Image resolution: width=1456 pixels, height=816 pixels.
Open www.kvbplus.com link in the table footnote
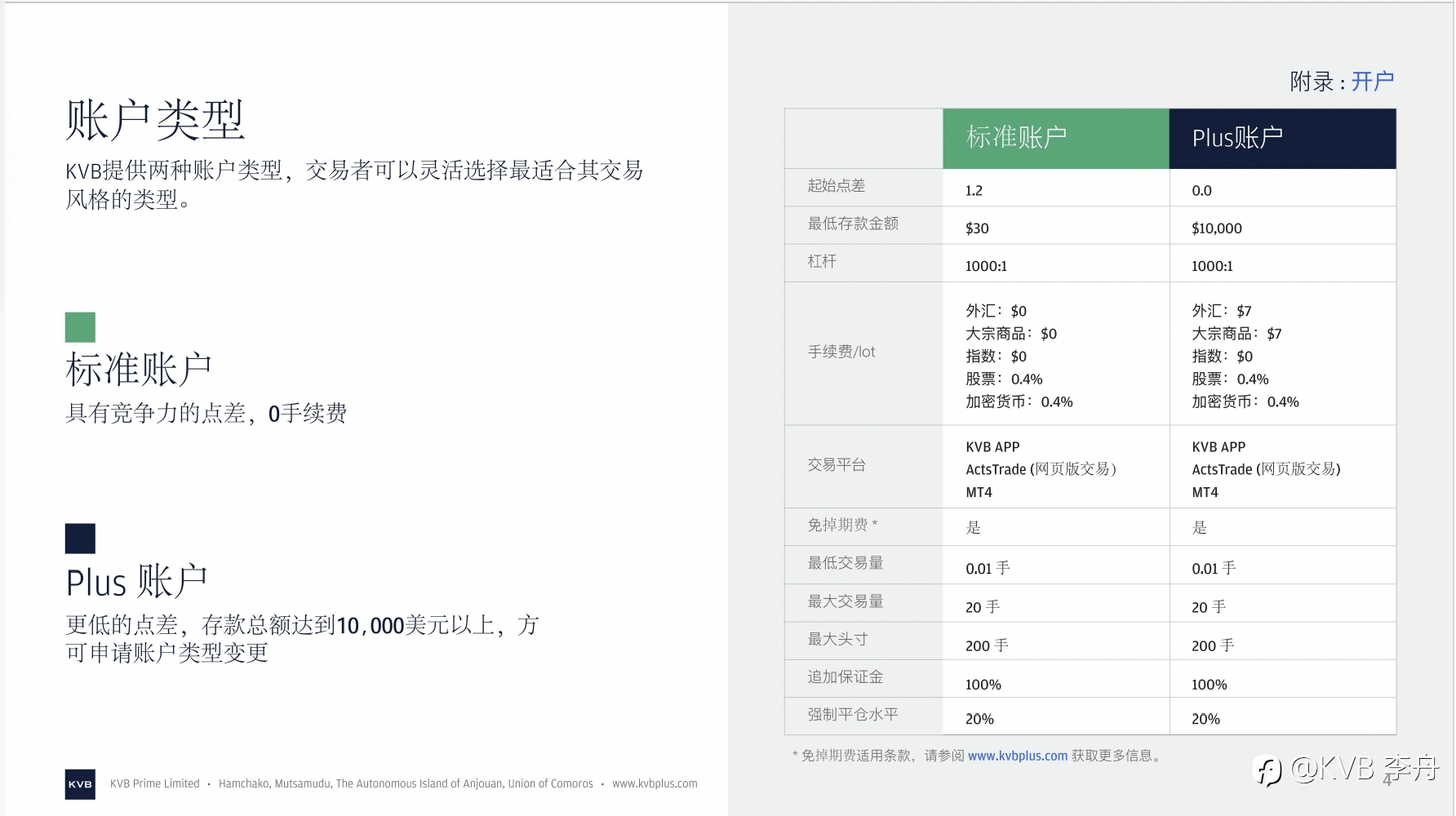tap(1018, 756)
